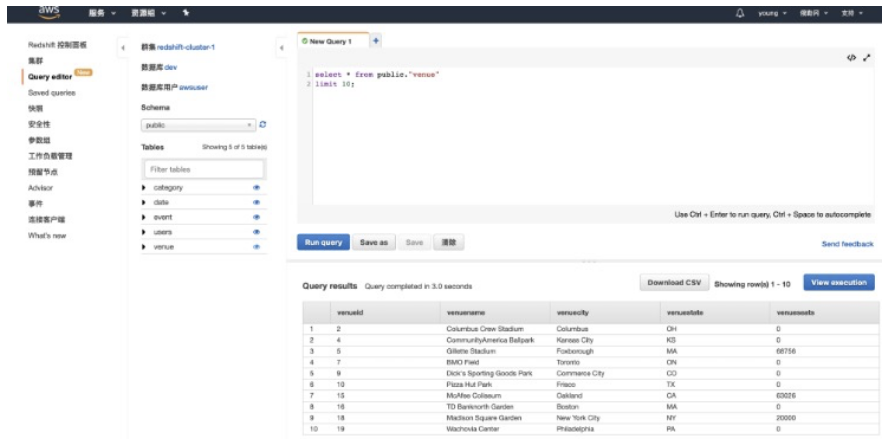Expand the venue table columns
887x441 pixels.
144,247
